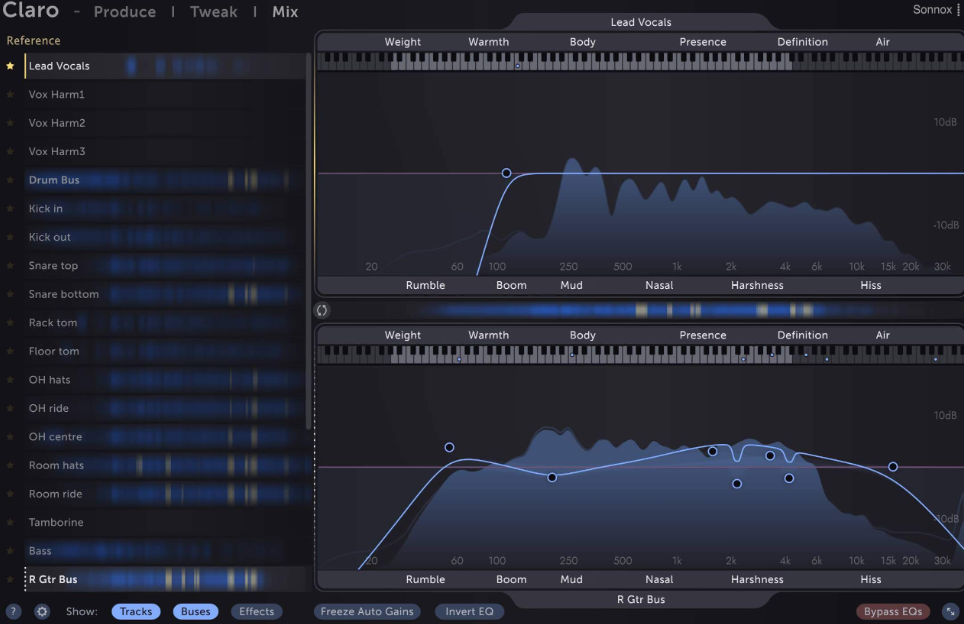This screenshot has height=624, width=964.
Task: Click the low-pass node near 20k on R Gtr Bus EQ
Action: tap(893, 467)
